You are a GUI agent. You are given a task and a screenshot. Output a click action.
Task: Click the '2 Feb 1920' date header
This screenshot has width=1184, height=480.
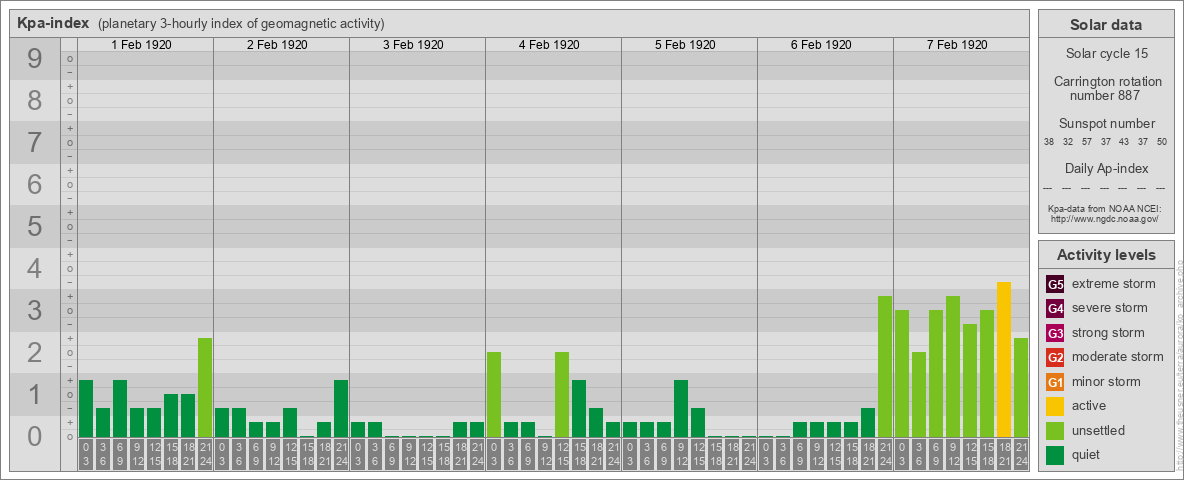(x=277, y=45)
